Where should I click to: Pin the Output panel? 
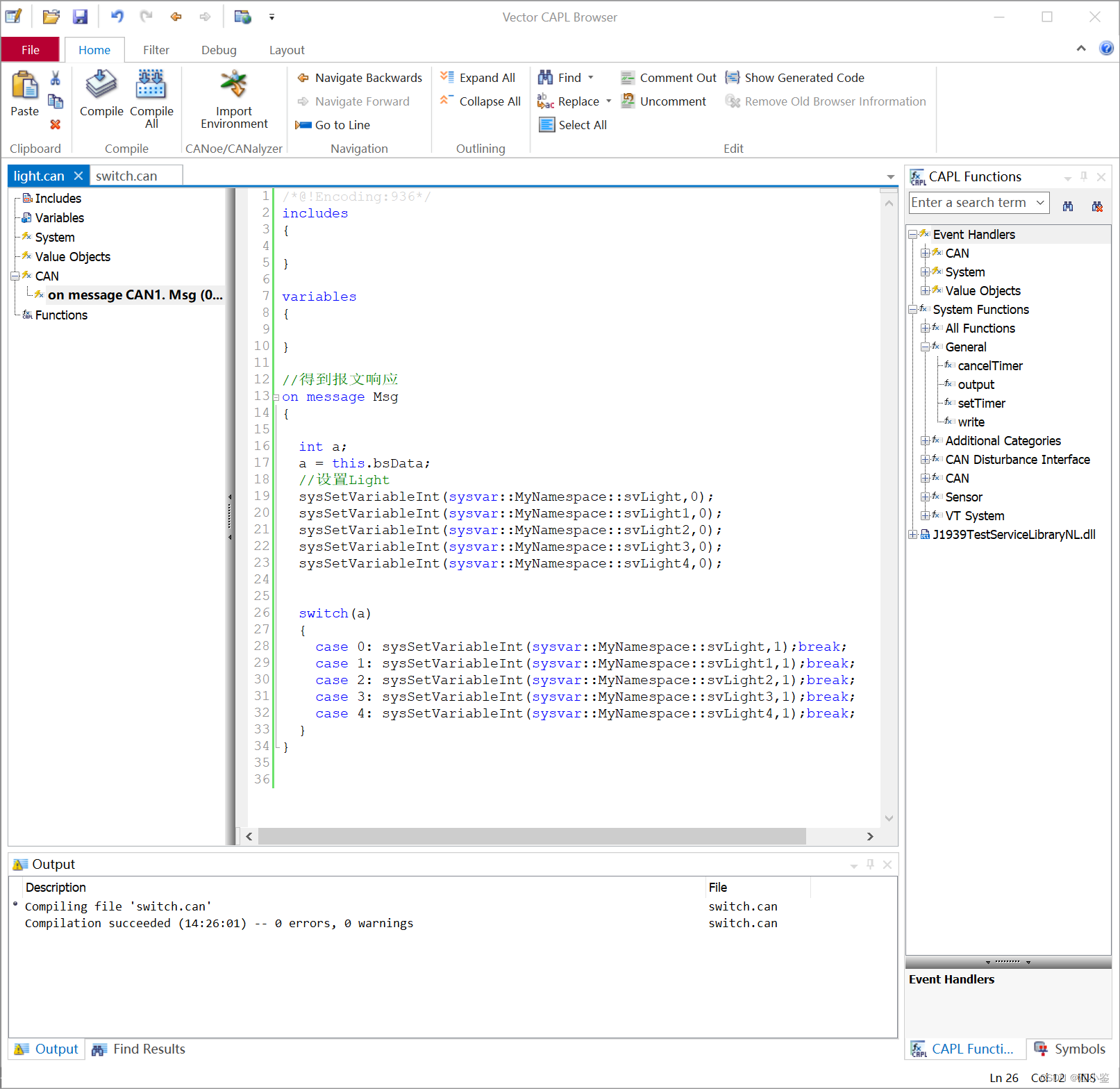point(870,865)
